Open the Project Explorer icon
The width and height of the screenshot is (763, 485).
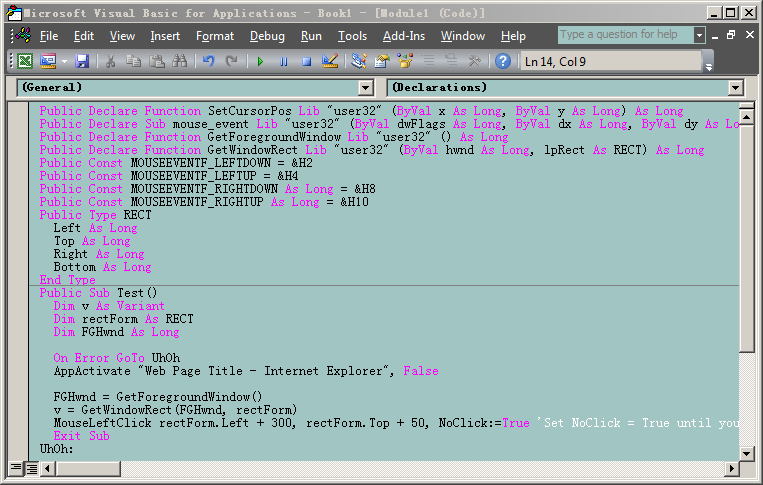tap(359, 61)
